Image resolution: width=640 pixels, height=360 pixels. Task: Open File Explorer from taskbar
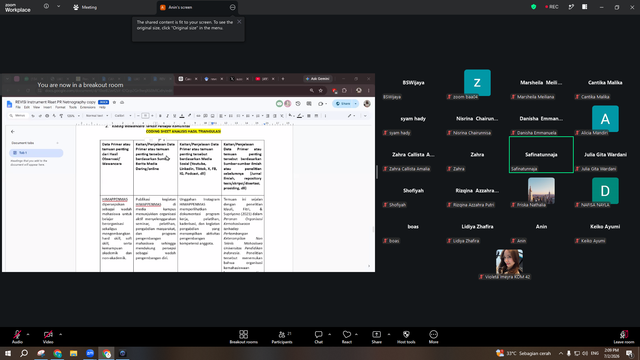73,353
